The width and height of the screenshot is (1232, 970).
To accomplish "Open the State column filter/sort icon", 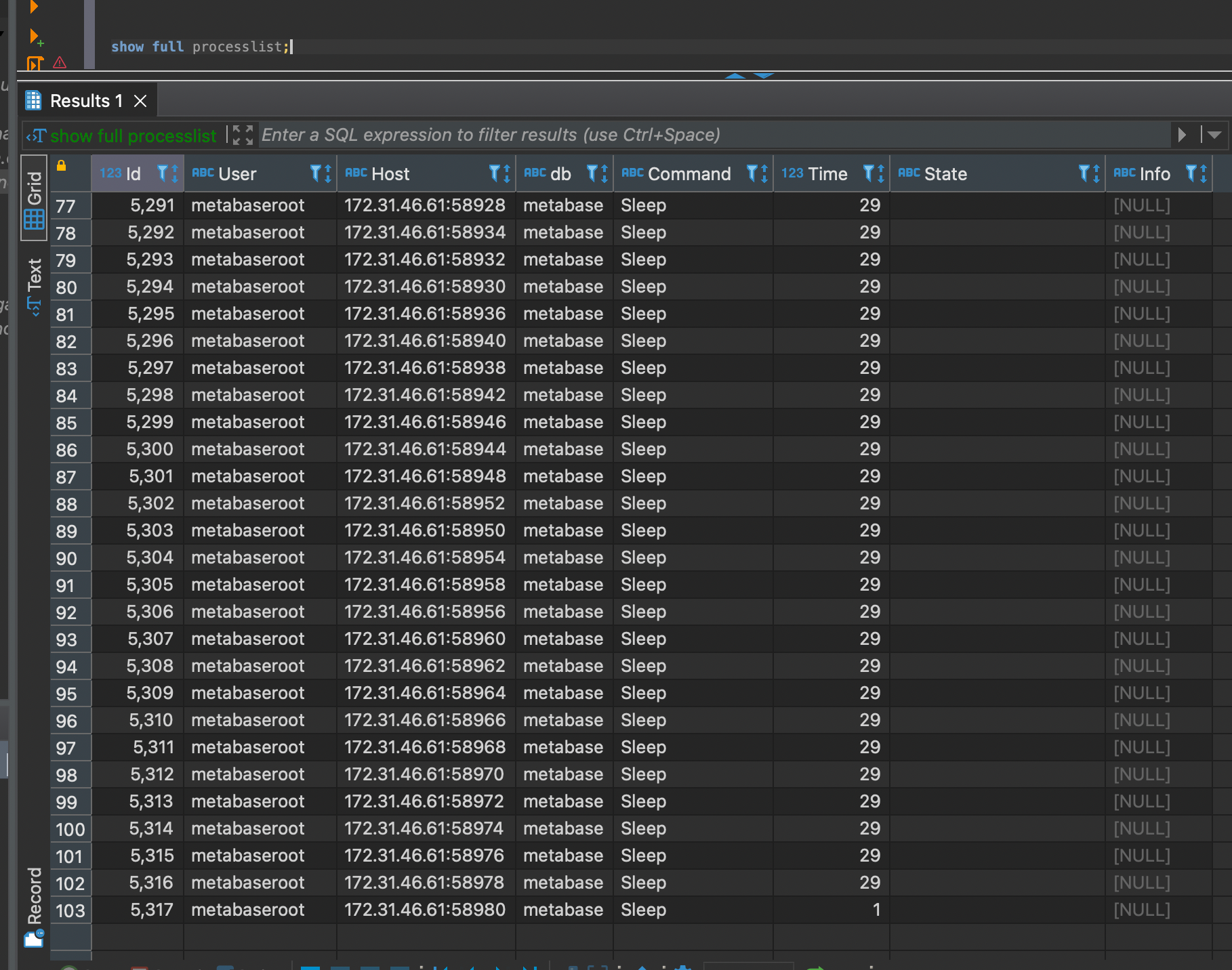I will (1089, 173).
